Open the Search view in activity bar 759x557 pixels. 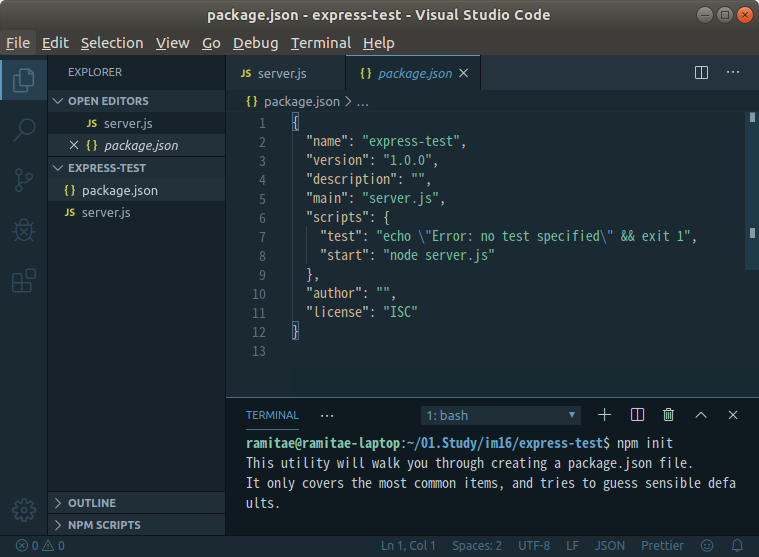click(23, 130)
